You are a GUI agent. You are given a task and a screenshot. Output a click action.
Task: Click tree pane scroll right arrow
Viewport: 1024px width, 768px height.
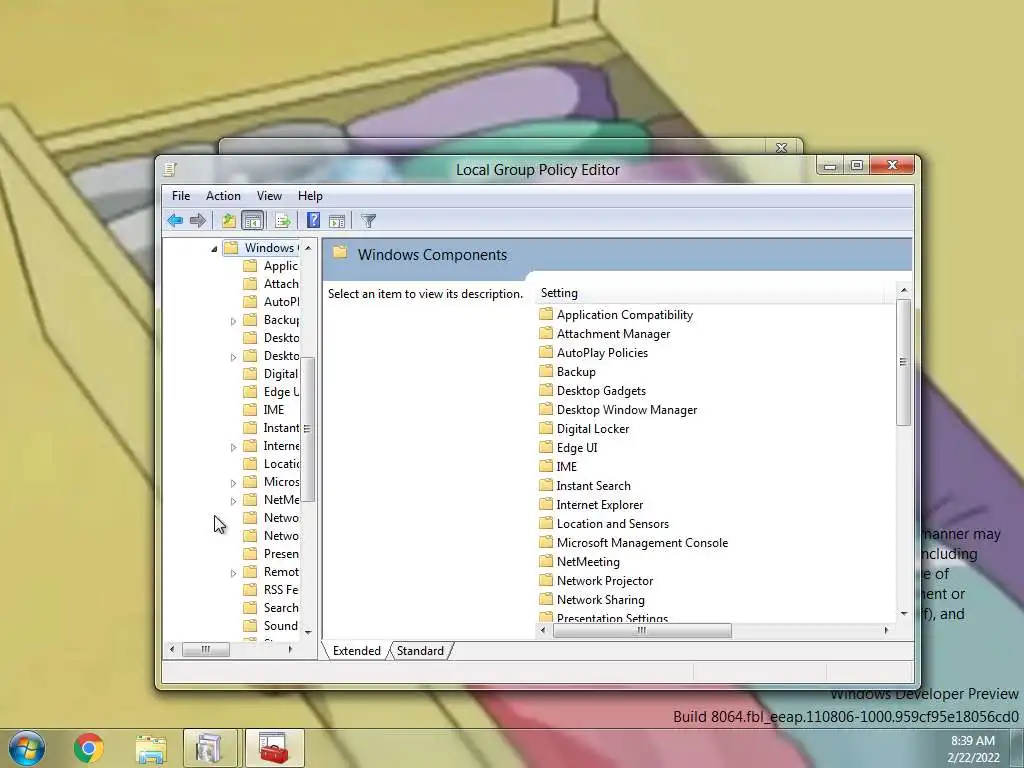[x=291, y=649]
